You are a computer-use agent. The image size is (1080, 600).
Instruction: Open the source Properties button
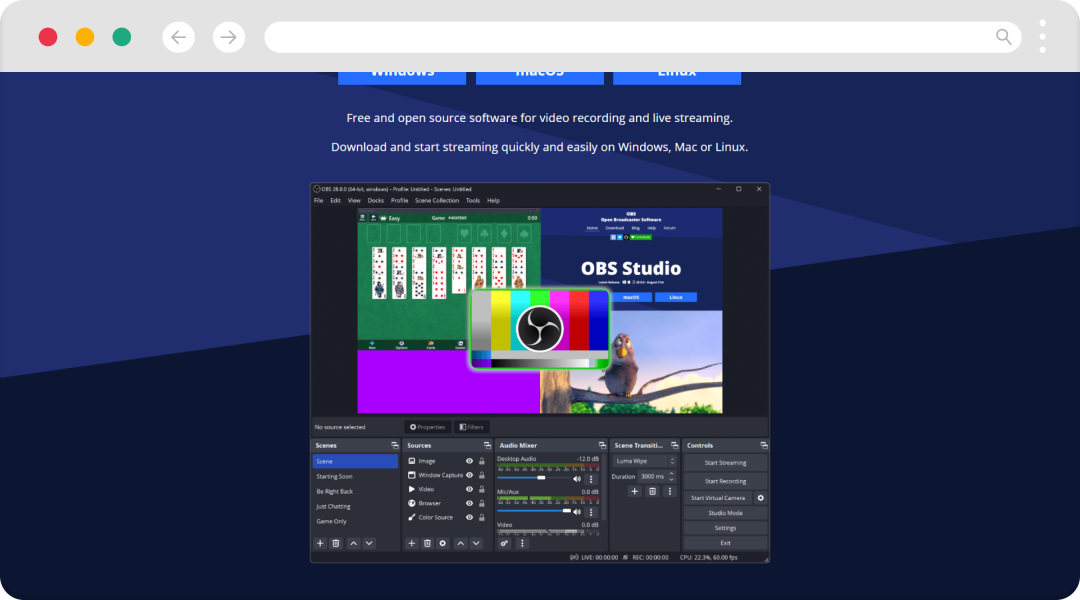pos(428,427)
